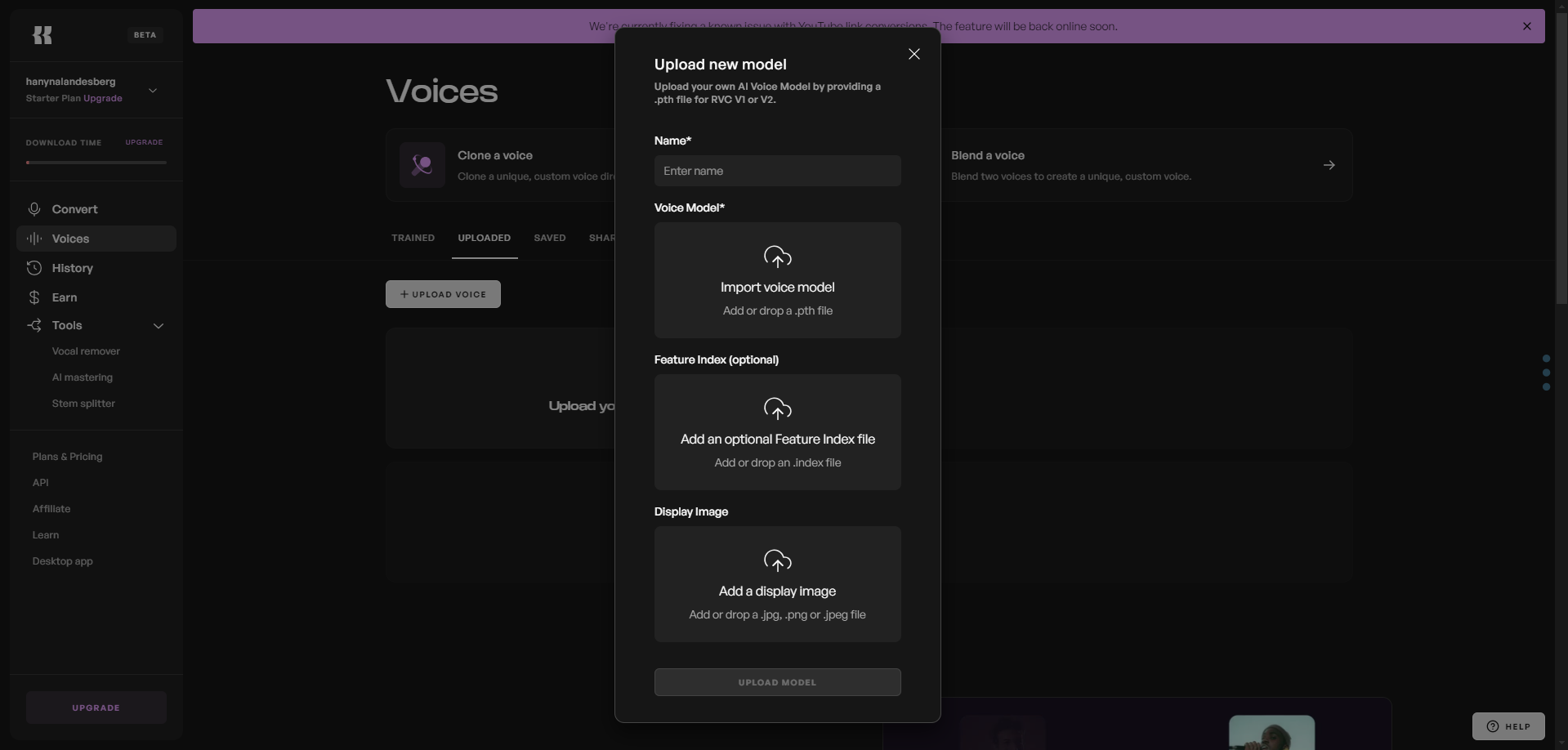Viewport: 1568px width, 750px height.
Task: Open the Affiliate link
Action: pyautogui.click(x=51, y=509)
